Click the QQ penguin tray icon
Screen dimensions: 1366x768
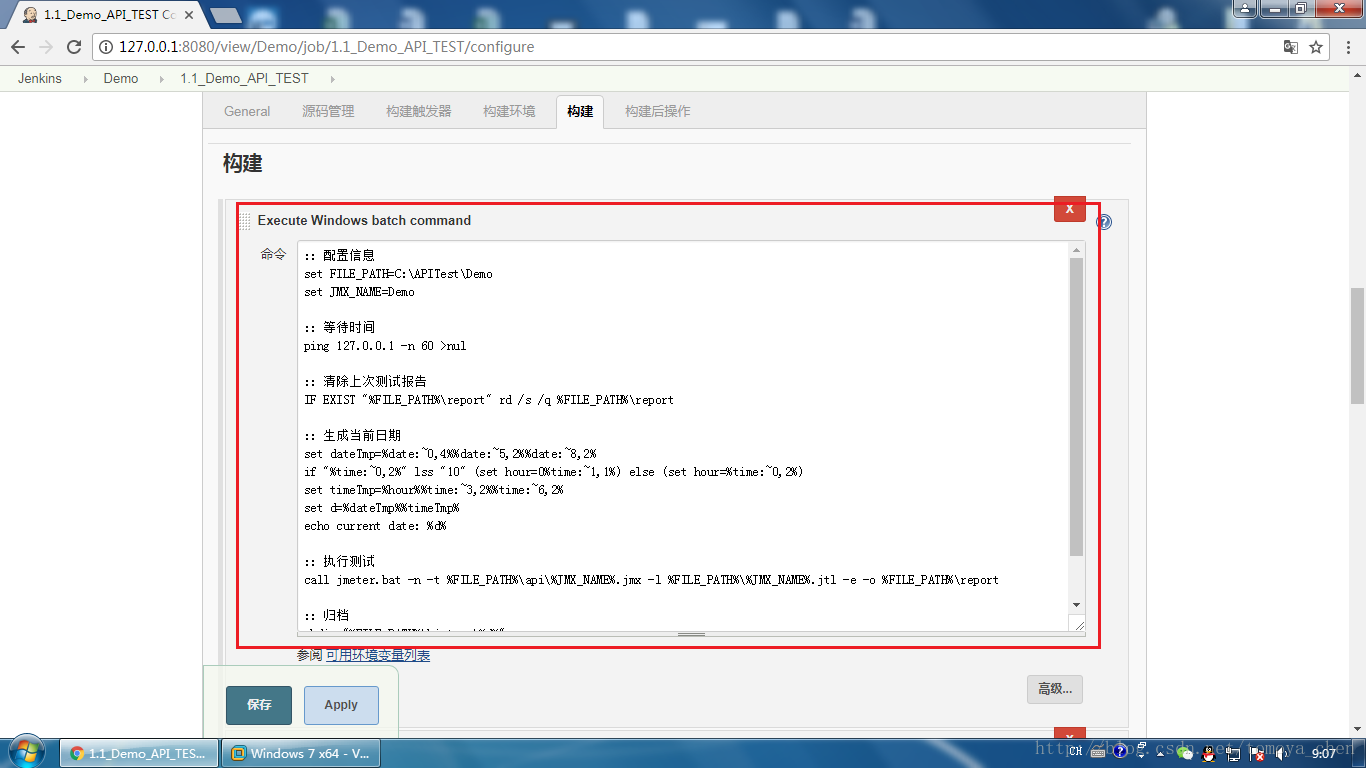pos(1209,752)
